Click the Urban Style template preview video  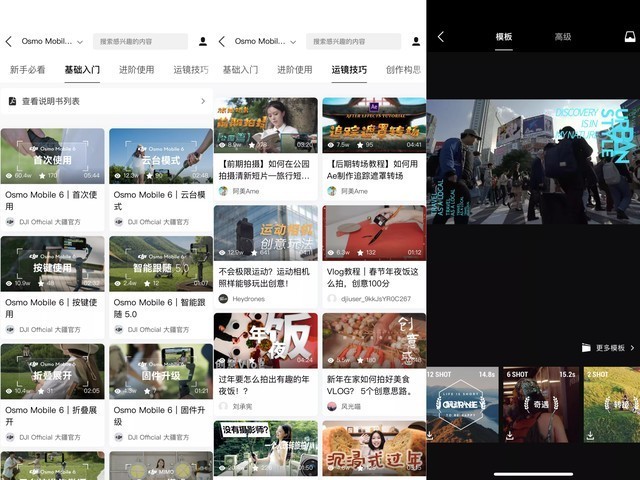point(533,162)
